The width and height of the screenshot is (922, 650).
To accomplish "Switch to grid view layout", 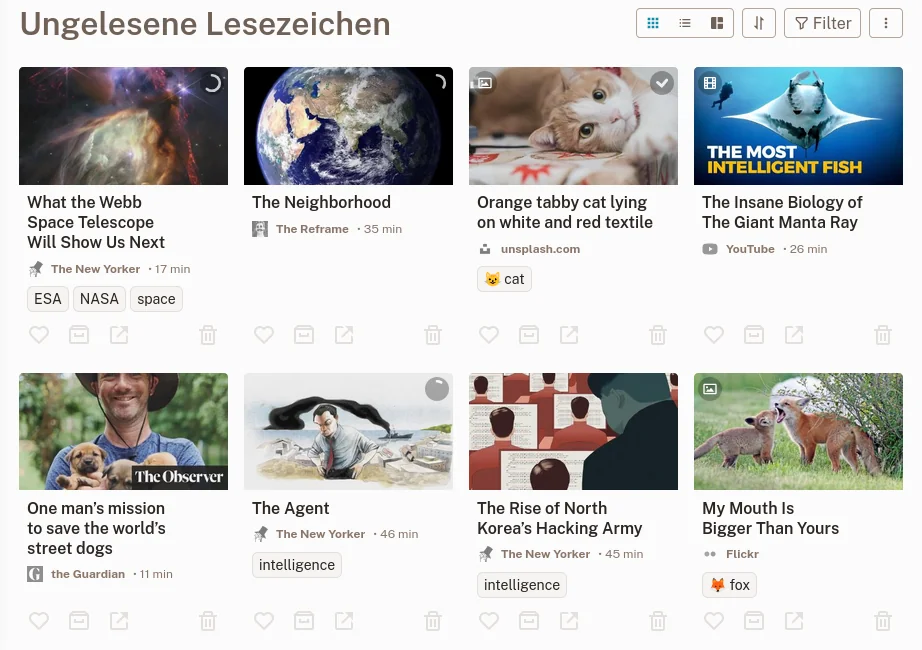I will 654,23.
